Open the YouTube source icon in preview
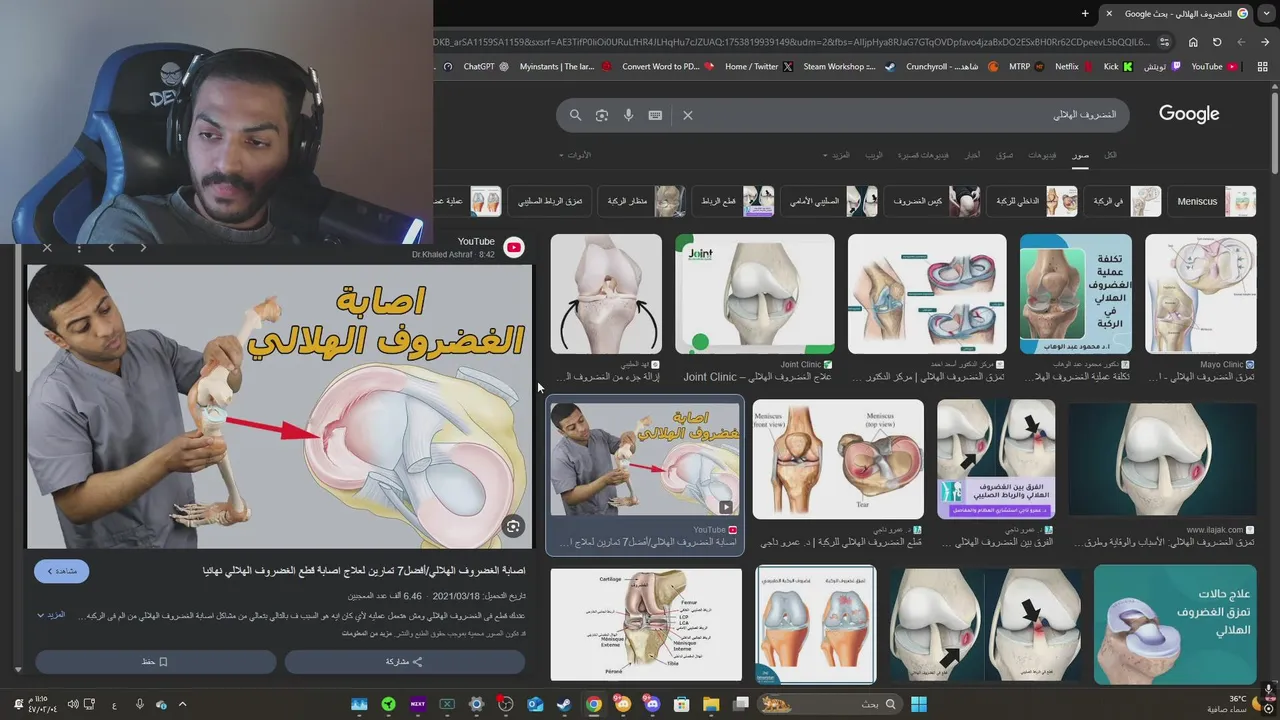The width and height of the screenshot is (1280, 720). [514, 248]
